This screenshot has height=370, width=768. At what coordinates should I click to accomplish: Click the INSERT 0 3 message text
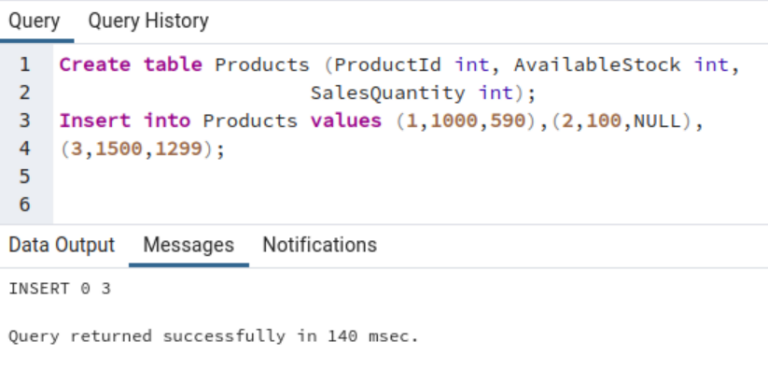click(x=60, y=289)
